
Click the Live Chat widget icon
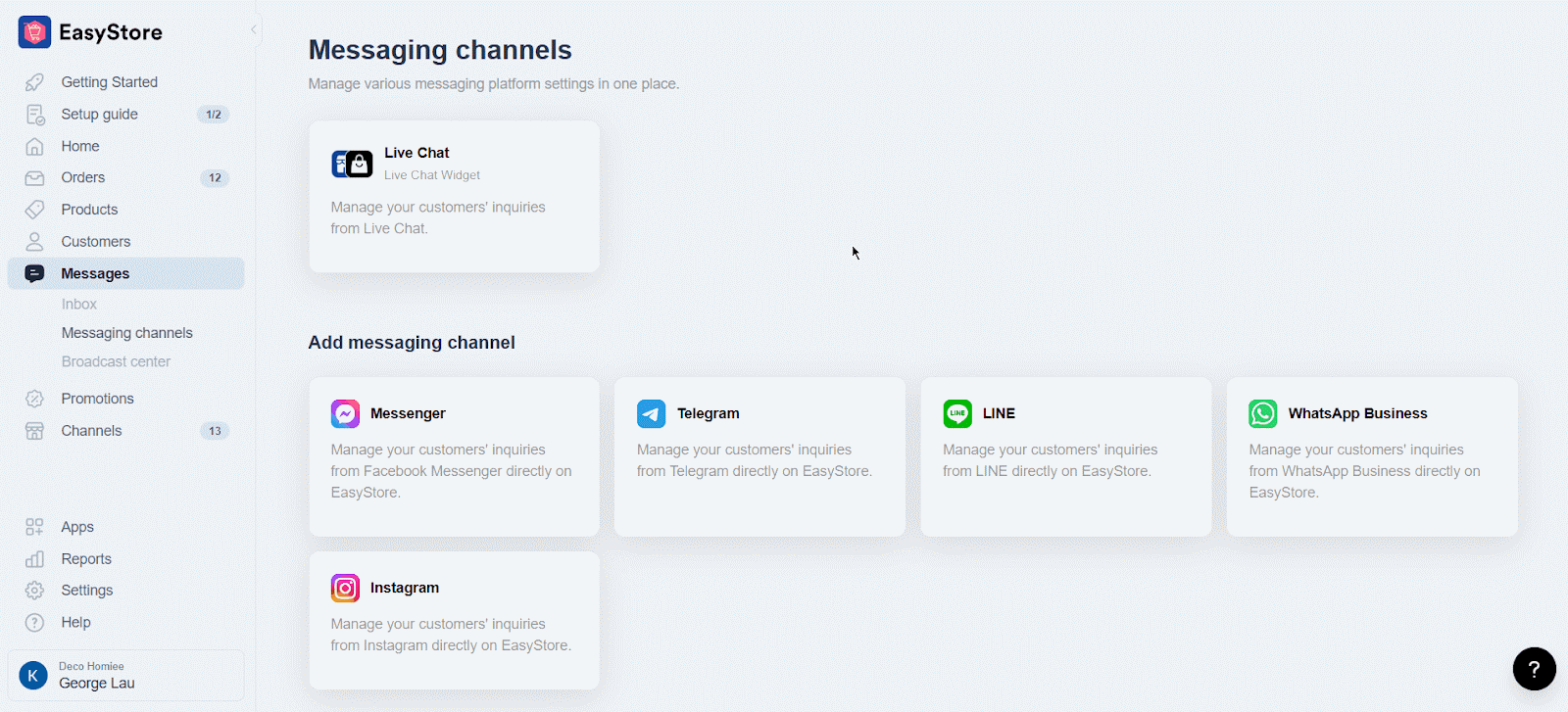click(352, 164)
